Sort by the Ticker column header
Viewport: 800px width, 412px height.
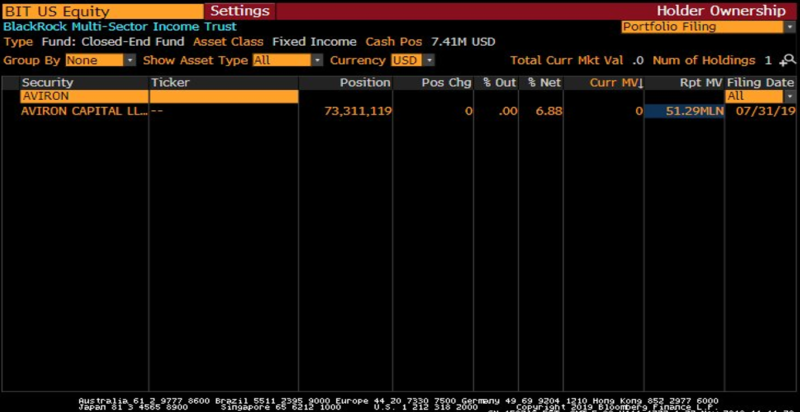click(223, 83)
